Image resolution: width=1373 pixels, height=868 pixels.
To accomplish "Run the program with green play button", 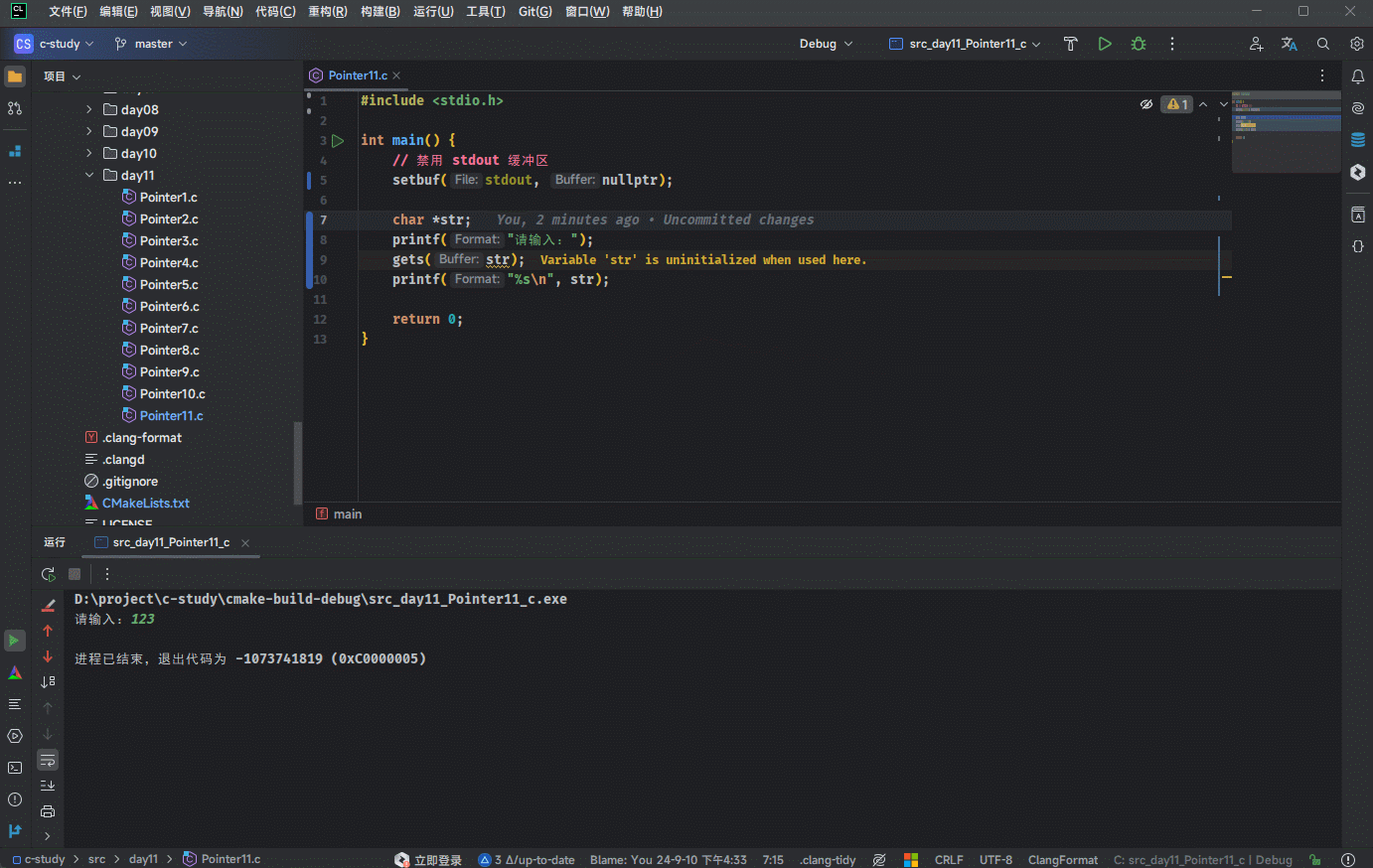I will (1104, 44).
